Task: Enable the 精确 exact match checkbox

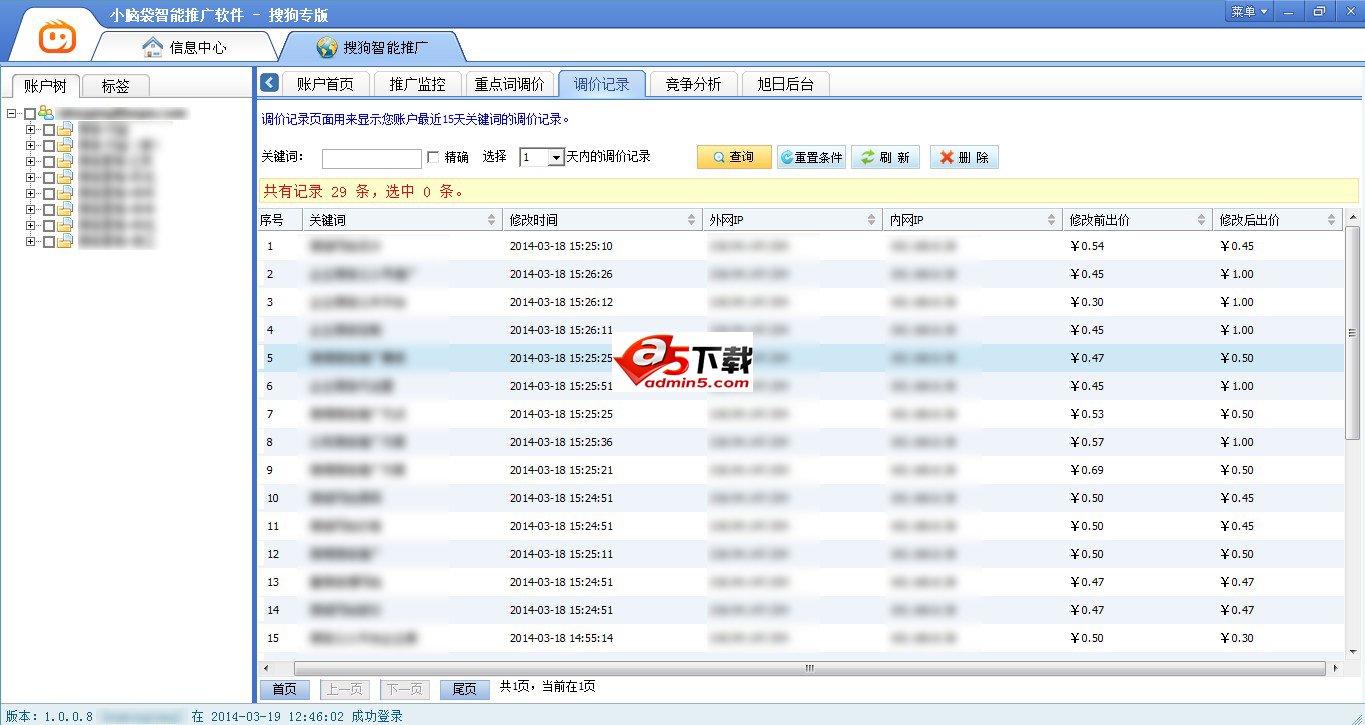Action: tap(433, 157)
